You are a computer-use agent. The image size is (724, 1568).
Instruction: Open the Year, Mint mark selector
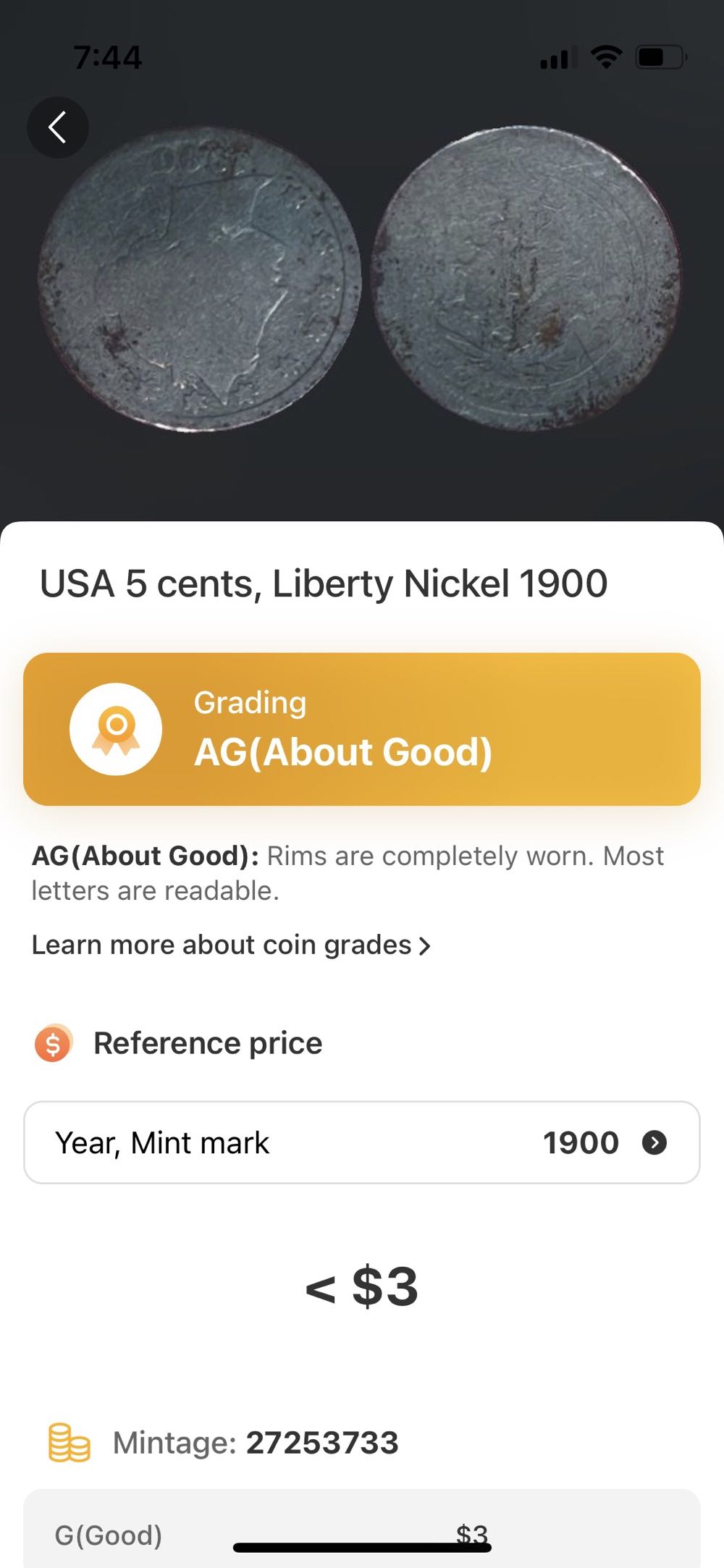click(x=361, y=1142)
